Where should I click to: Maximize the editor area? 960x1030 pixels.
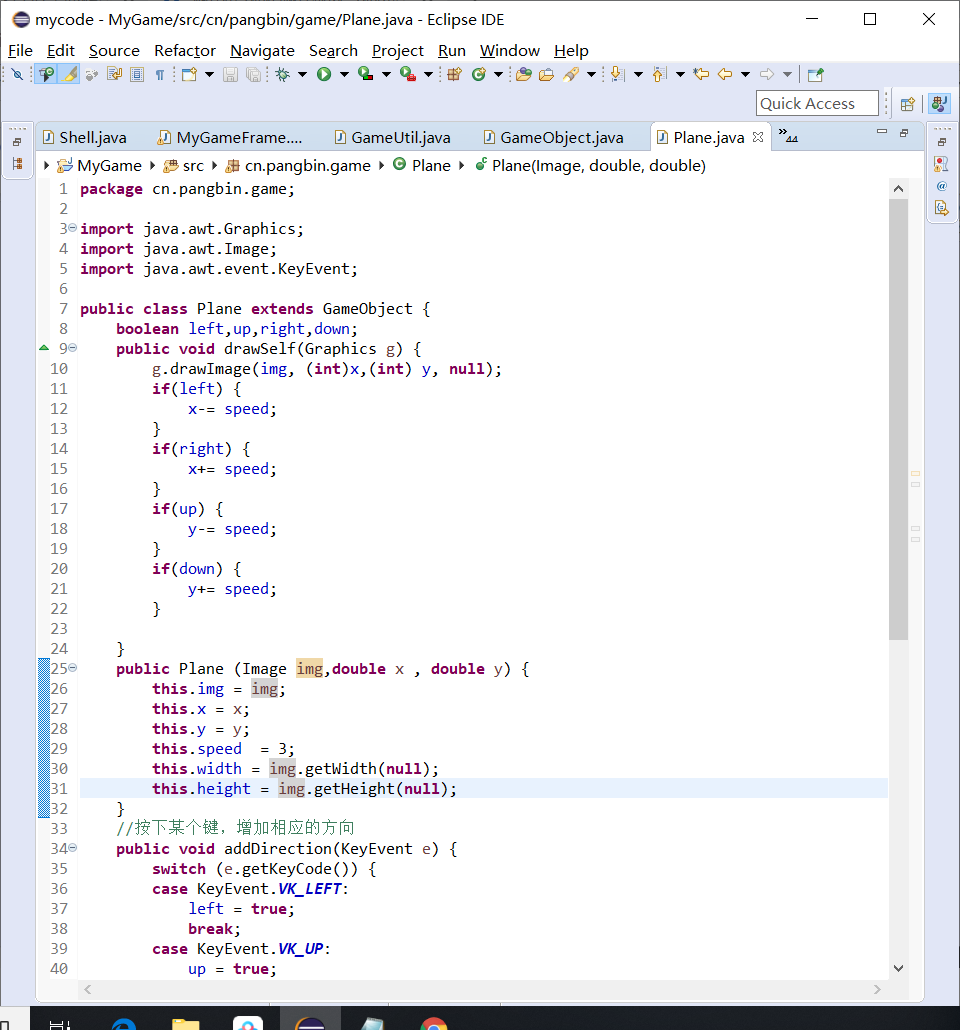coord(904,133)
